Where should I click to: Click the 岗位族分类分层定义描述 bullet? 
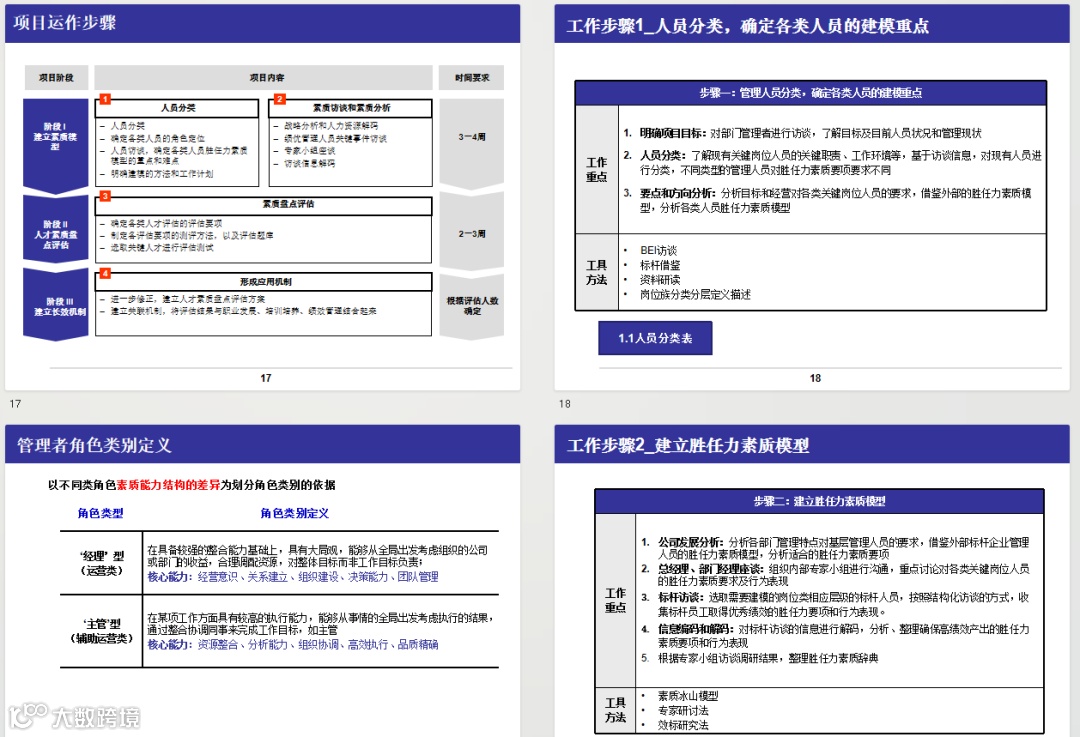coord(695,295)
